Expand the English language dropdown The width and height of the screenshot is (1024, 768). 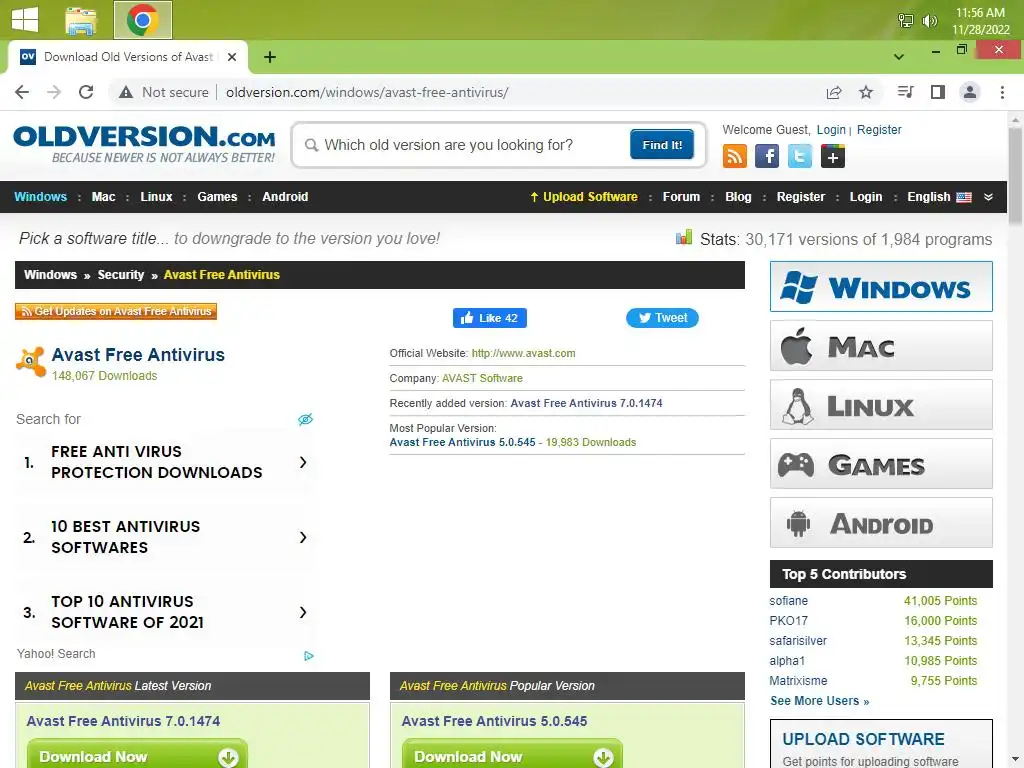pos(939,197)
